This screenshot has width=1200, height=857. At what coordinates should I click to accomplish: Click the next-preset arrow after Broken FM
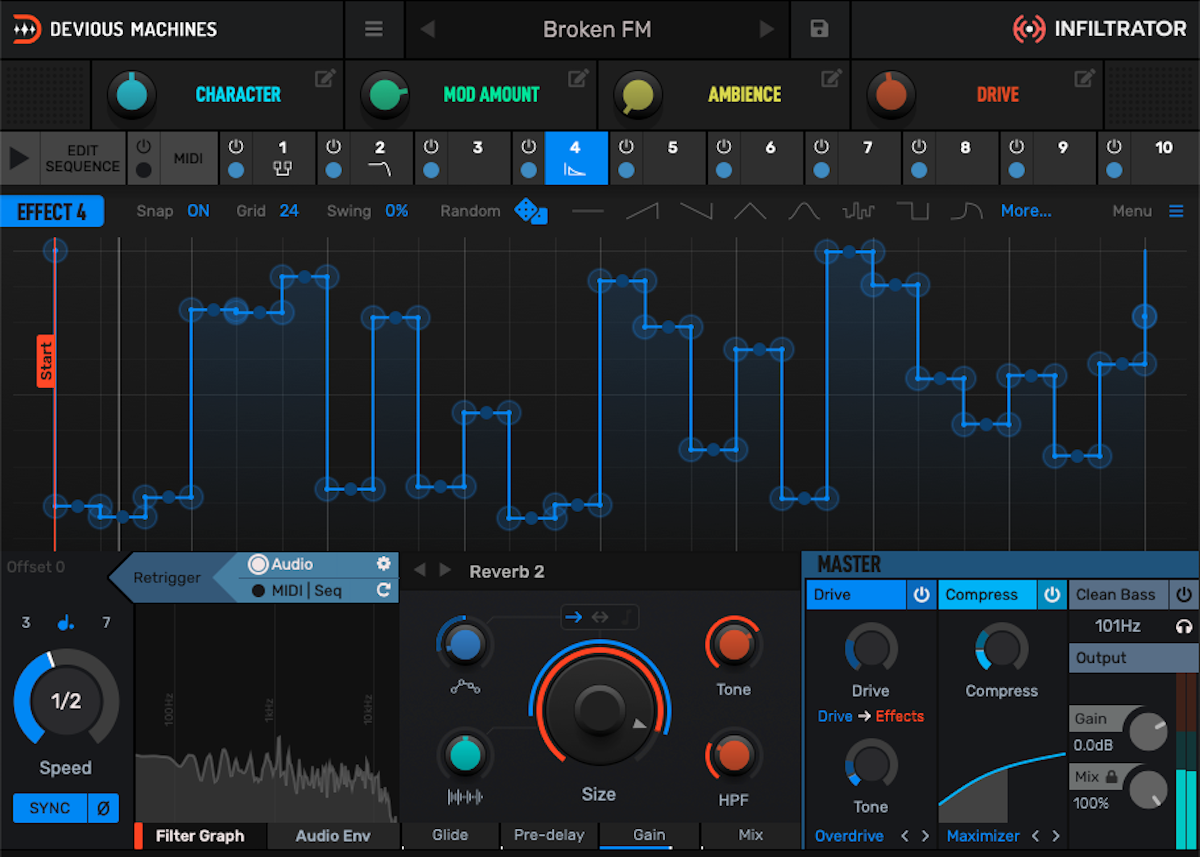pos(768,29)
